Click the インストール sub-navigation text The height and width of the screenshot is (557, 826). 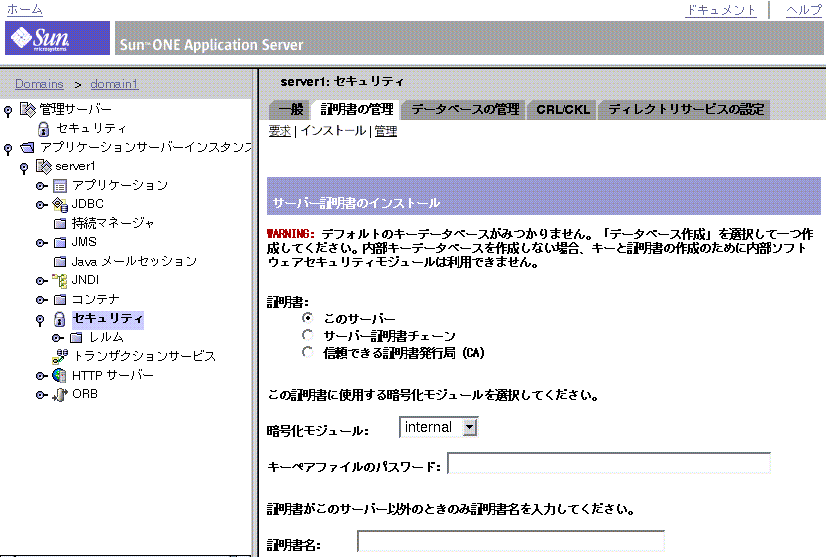pos(333,131)
